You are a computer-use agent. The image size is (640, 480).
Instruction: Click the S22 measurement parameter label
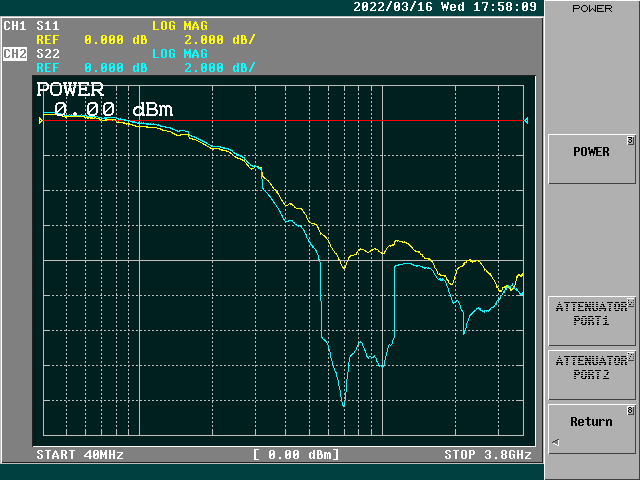[x=48, y=53]
